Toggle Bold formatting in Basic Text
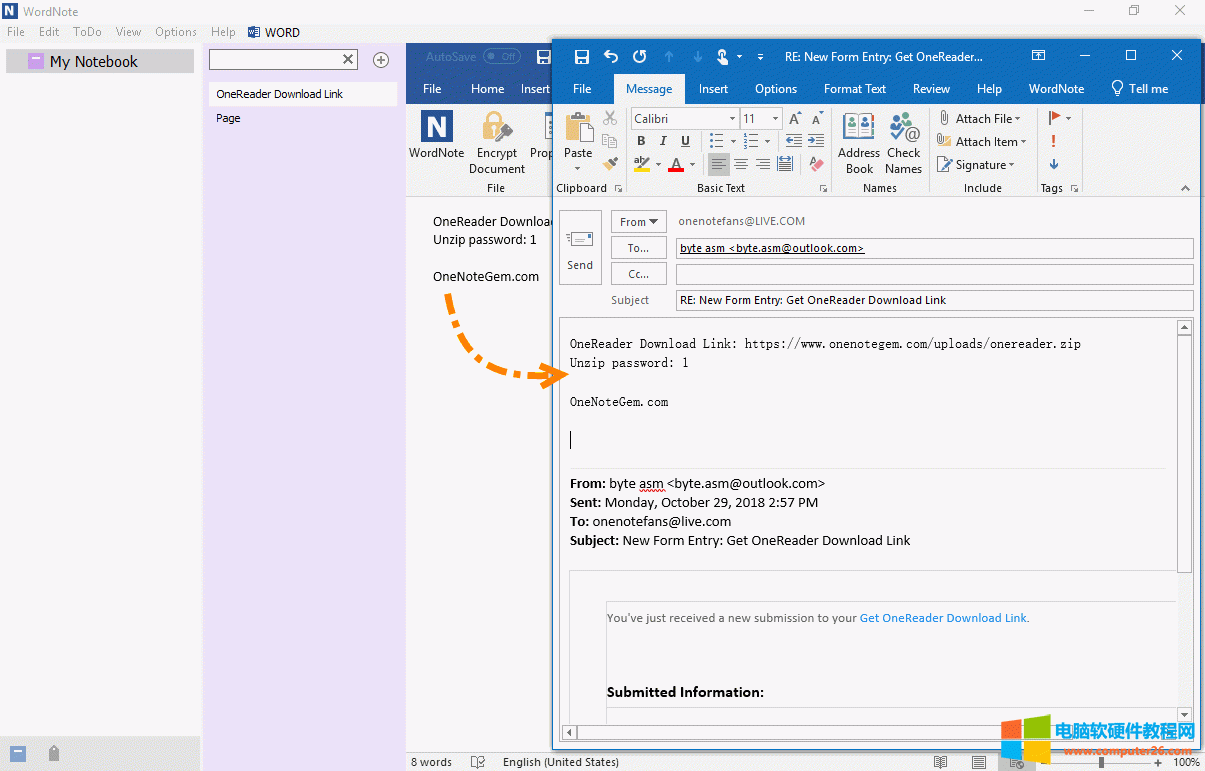The height and width of the screenshot is (771, 1205). pyautogui.click(x=641, y=141)
